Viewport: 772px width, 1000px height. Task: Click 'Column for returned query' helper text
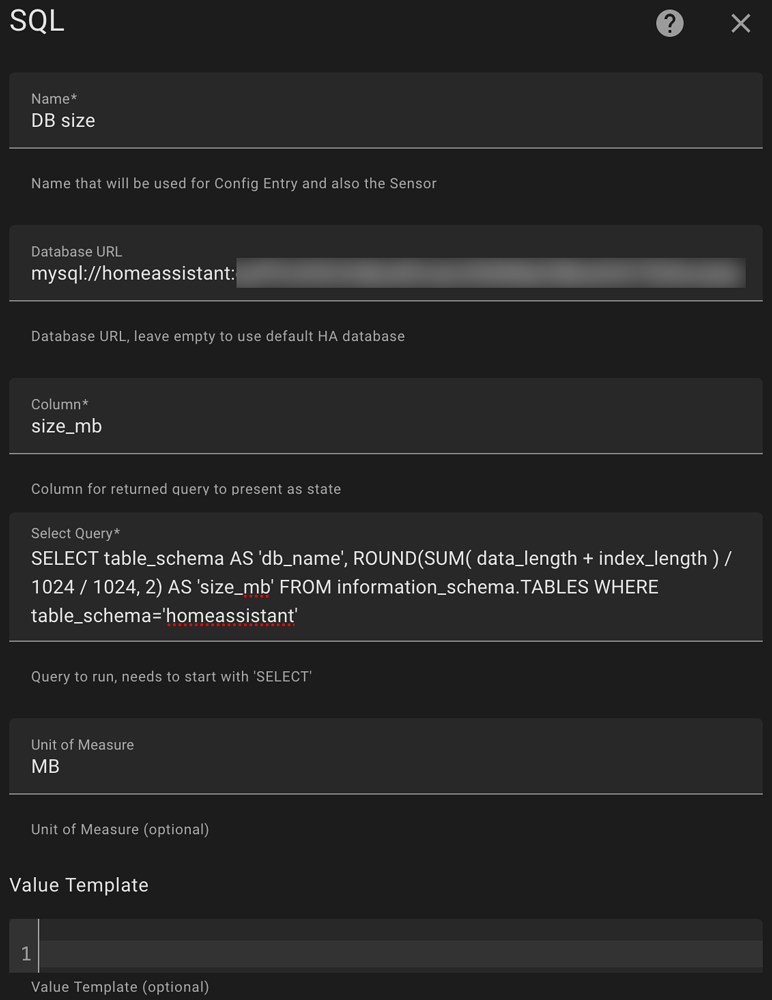186,489
